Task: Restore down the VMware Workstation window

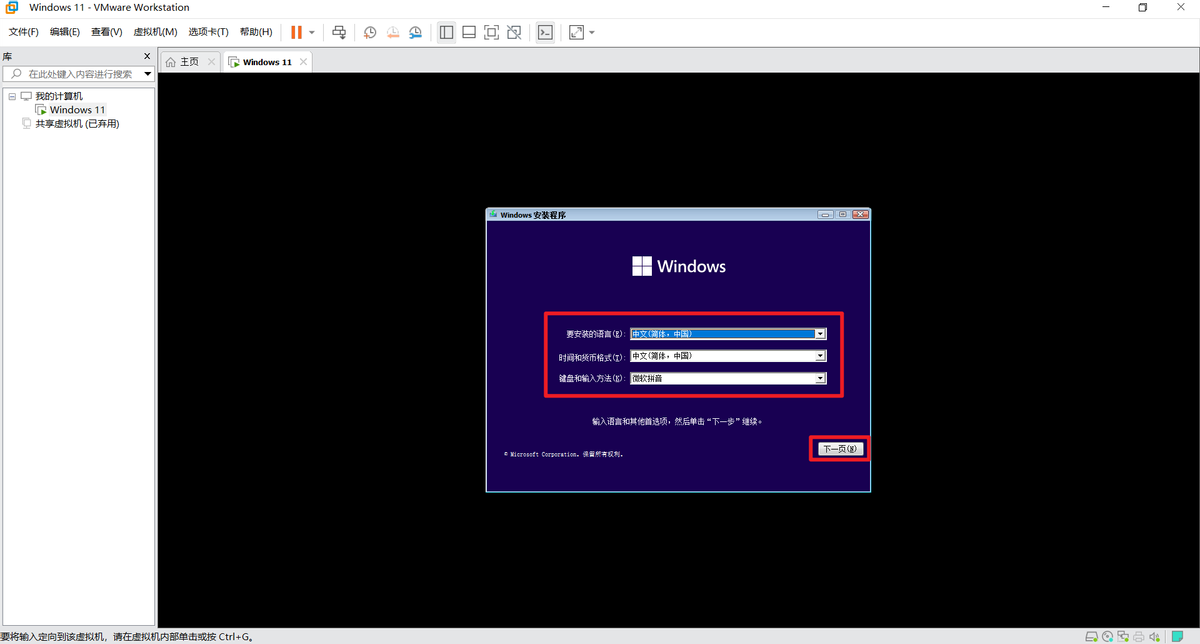Action: (x=1143, y=8)
